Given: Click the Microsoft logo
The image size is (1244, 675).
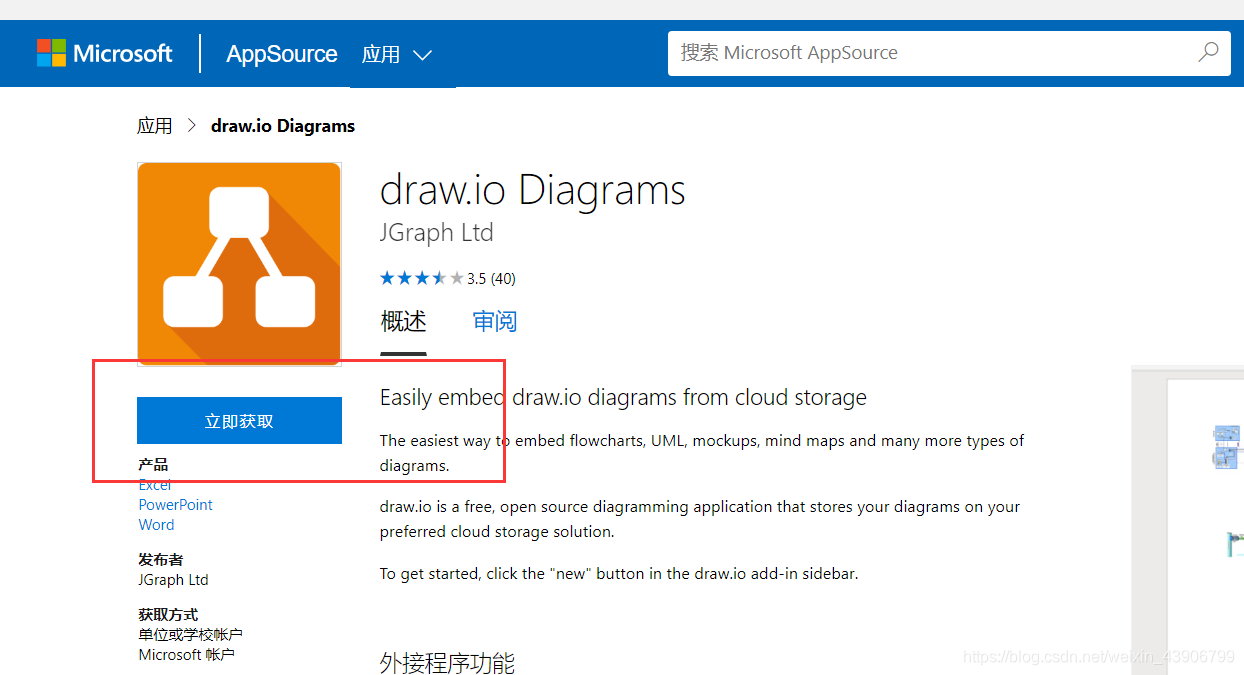Looking at the screenshot, I should coord(104,53).
